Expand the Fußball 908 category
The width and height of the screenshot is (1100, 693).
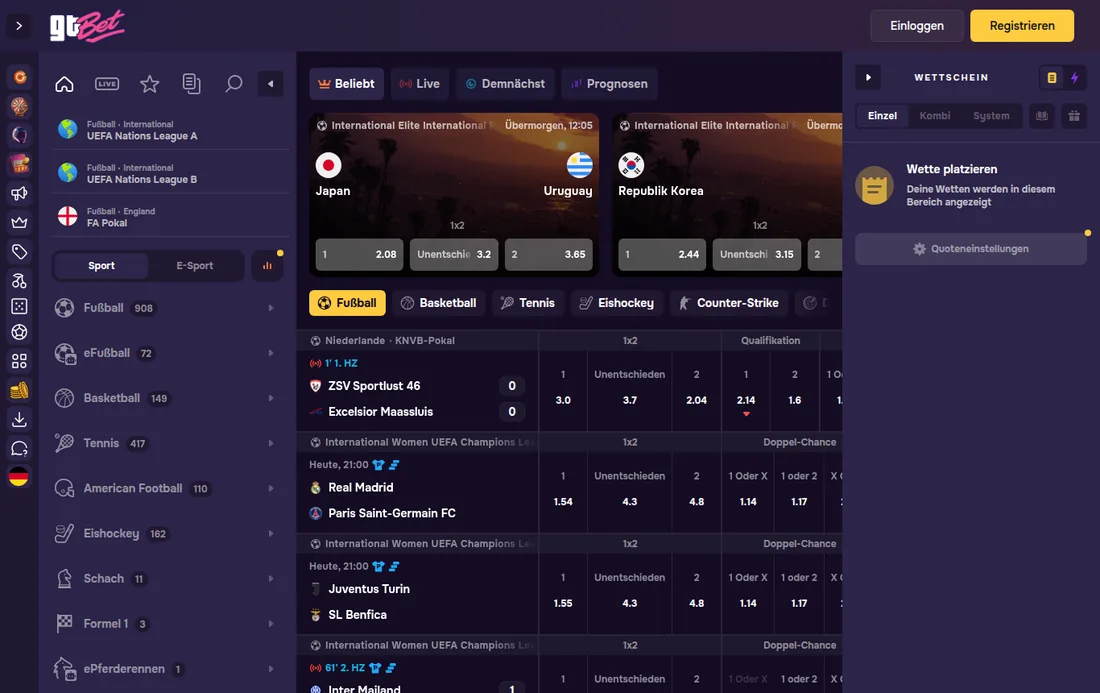pos(168,308)
